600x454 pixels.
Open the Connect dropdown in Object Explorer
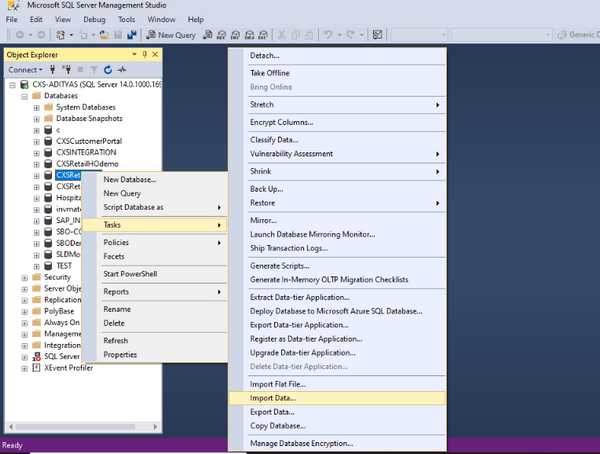tap(25, 70)
